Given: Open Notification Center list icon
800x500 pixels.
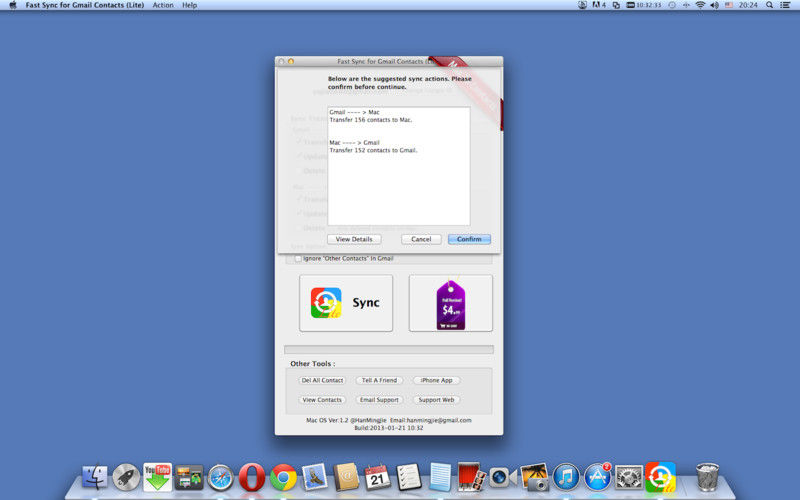Looking at the screenshot, I should pyautogui.click(x=785, y=5).
